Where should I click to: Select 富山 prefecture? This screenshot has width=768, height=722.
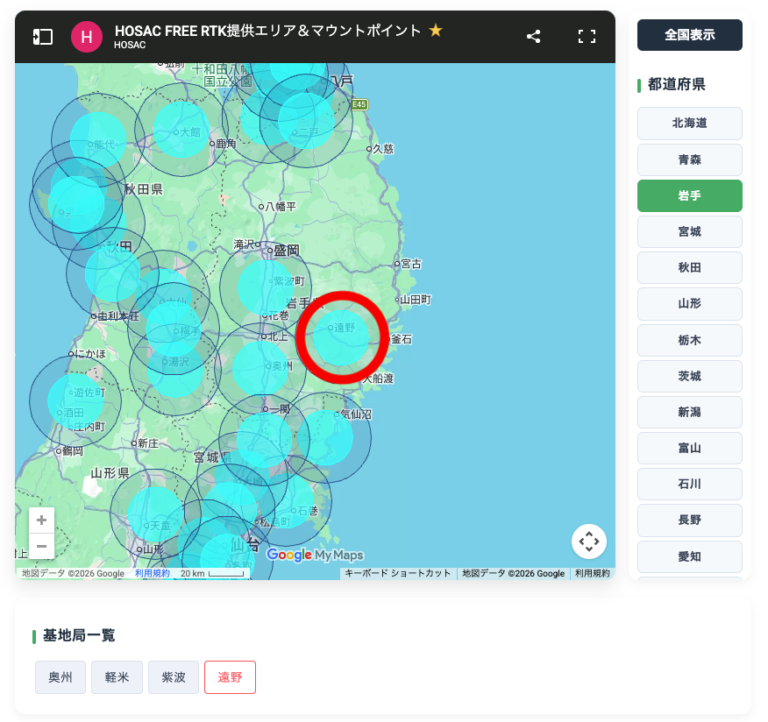tap(690, 448)
